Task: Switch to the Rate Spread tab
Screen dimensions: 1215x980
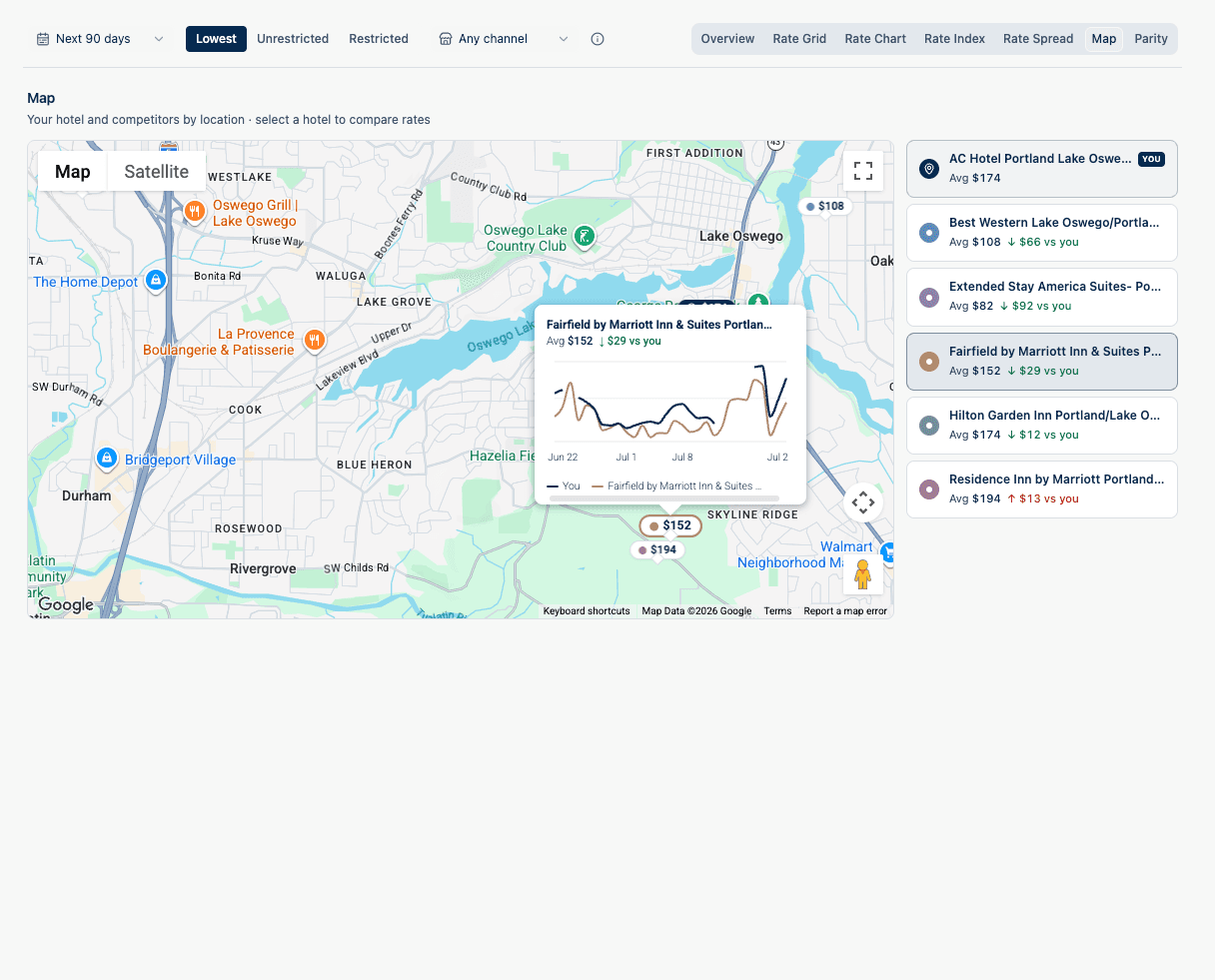Action: coord(1038,39)
